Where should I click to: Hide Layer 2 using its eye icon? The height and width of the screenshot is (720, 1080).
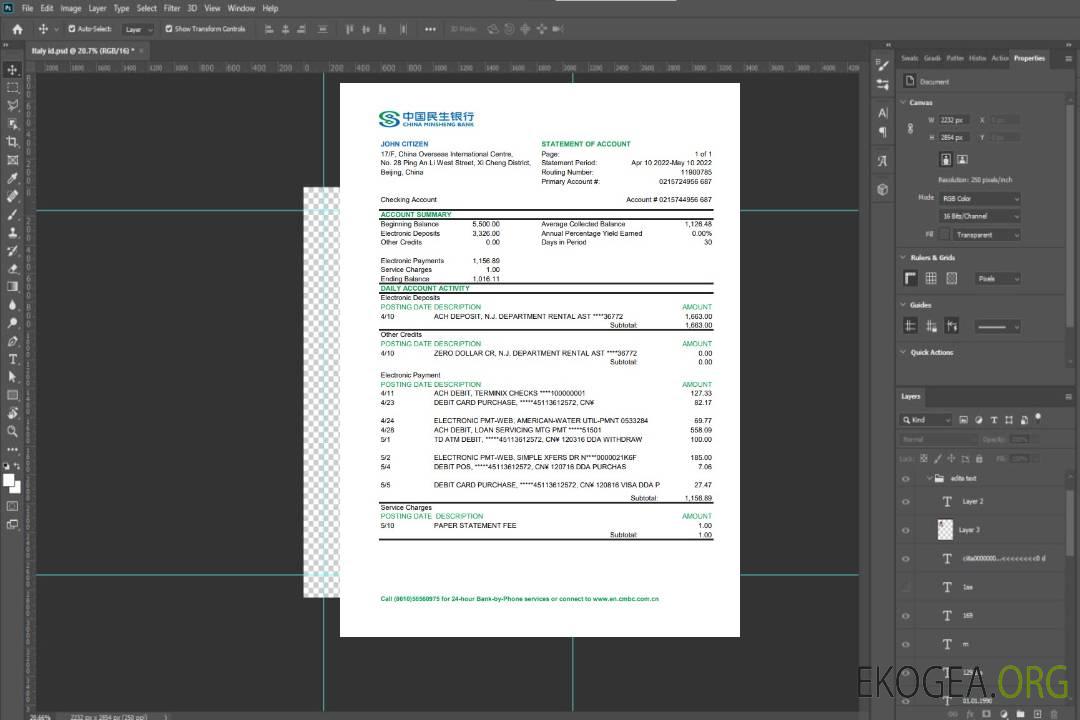point(906,501)
